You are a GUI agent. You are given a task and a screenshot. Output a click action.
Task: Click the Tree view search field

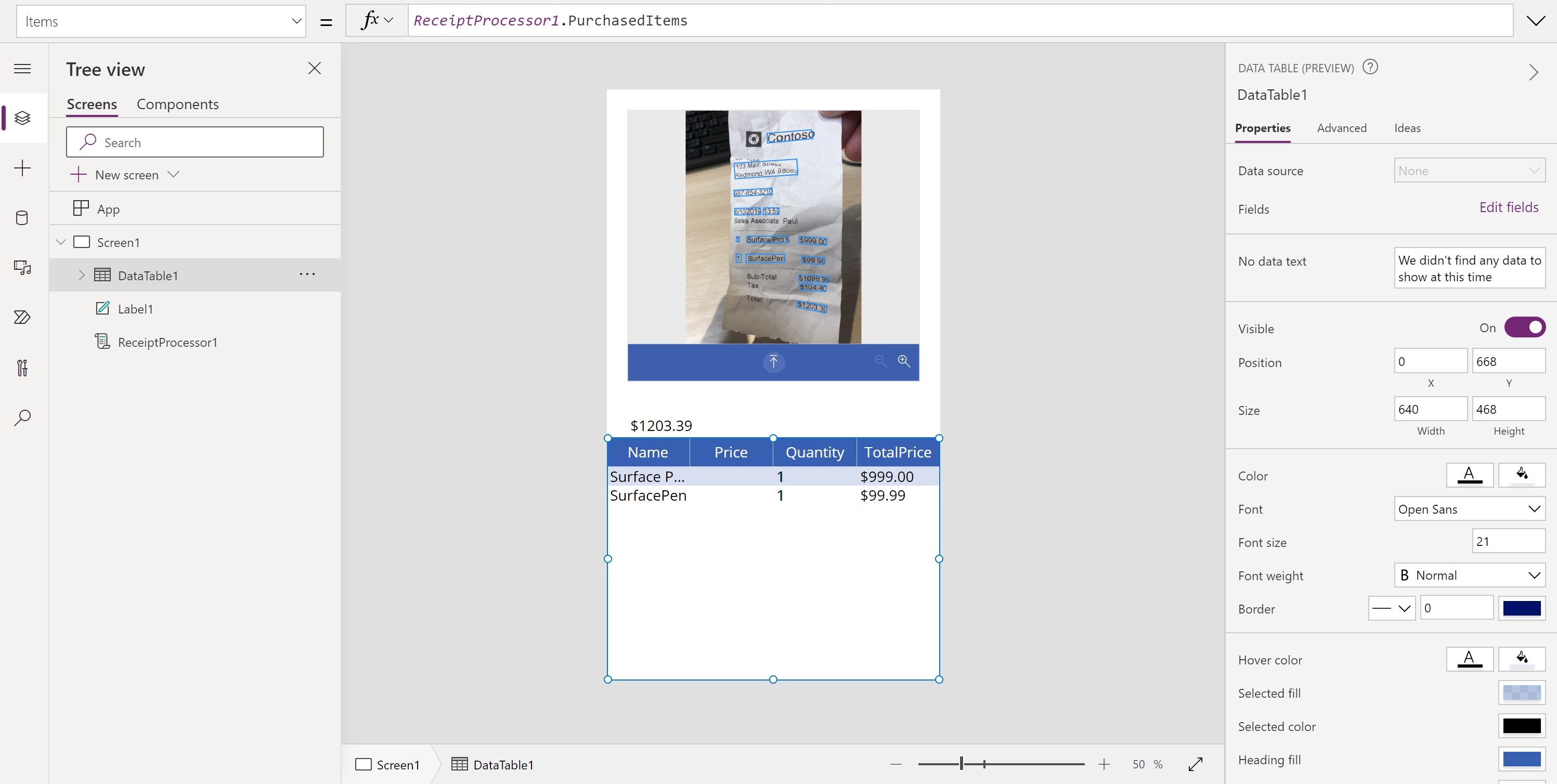194,141
